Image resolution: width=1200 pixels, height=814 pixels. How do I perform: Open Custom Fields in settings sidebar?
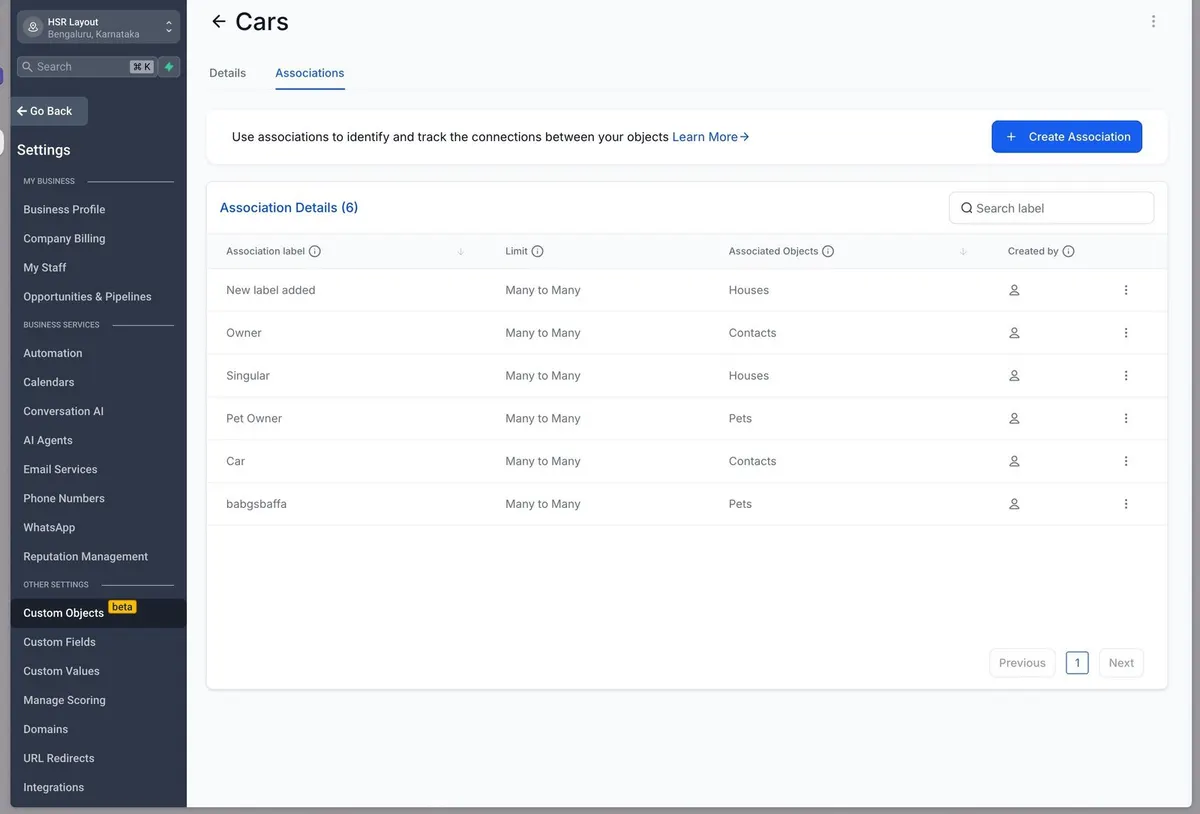60,642
